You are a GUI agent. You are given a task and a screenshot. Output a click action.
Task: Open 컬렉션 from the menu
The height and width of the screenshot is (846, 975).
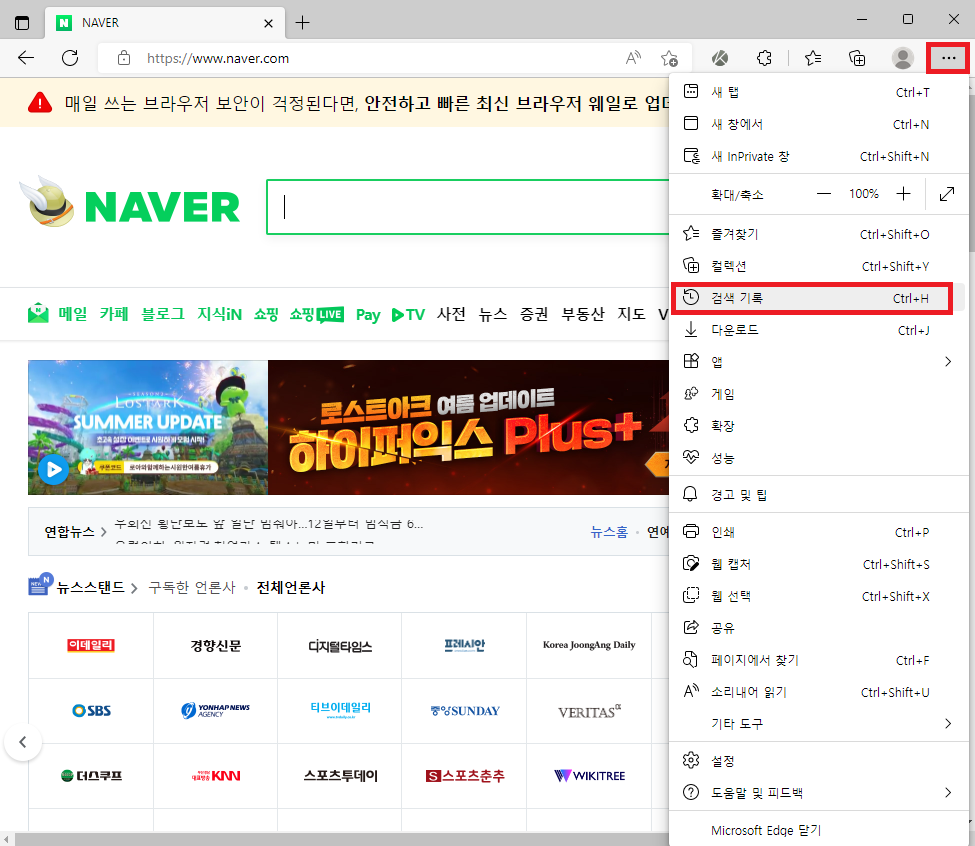(818, 266)
